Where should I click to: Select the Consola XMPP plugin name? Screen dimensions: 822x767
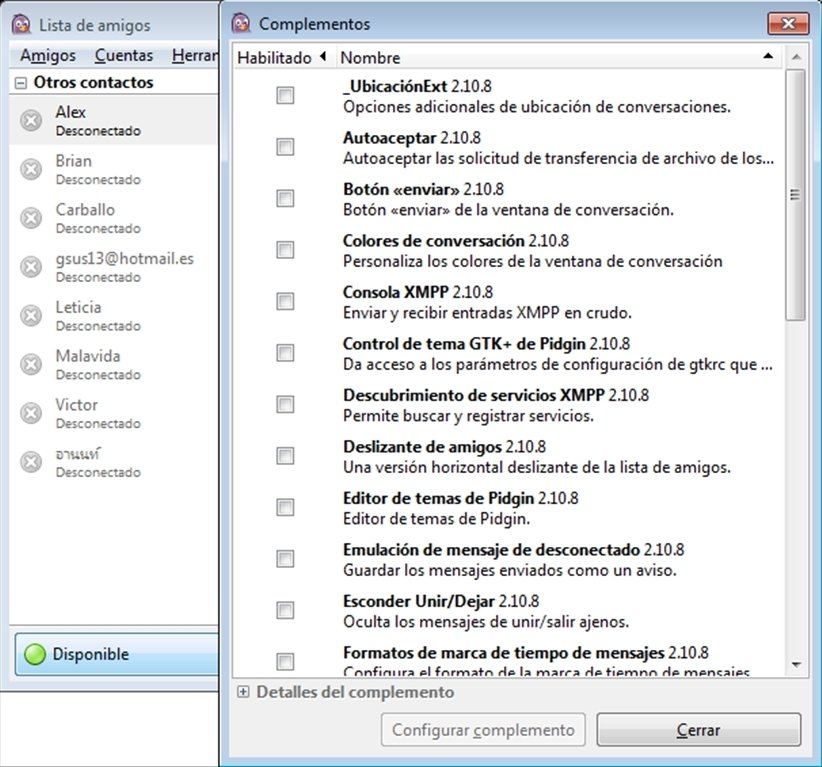point(396,292)
